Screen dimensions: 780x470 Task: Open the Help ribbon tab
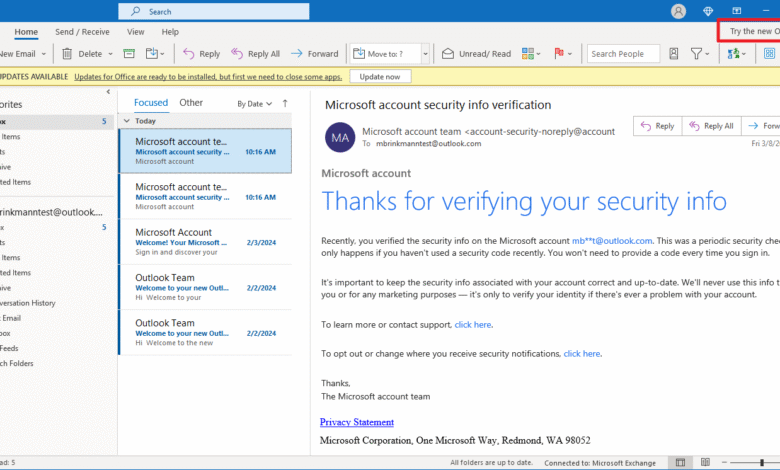click(x=170, y=32)
